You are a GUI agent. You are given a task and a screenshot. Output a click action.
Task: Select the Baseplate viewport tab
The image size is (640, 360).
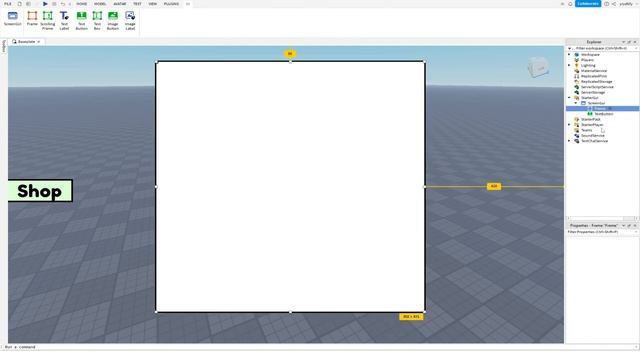click(27, 42)
